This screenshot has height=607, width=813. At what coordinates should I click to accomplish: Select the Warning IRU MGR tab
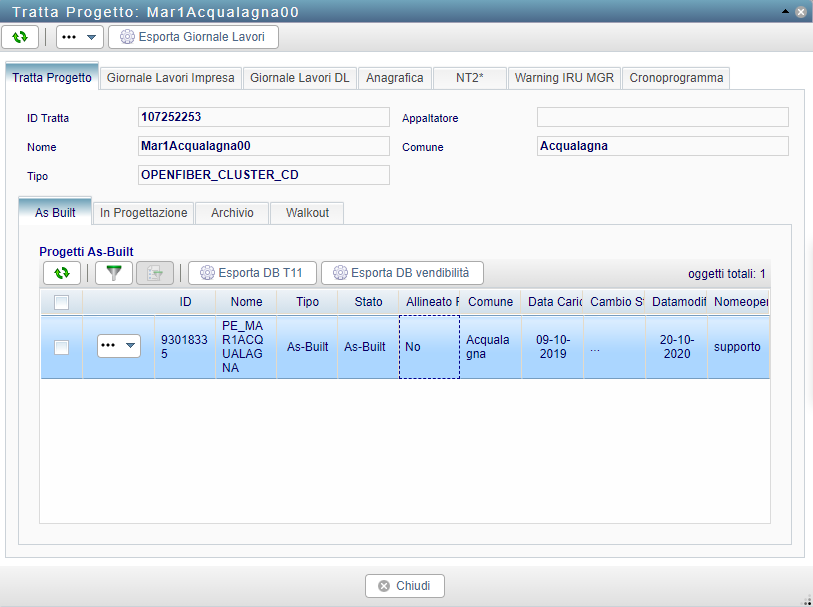565,78
